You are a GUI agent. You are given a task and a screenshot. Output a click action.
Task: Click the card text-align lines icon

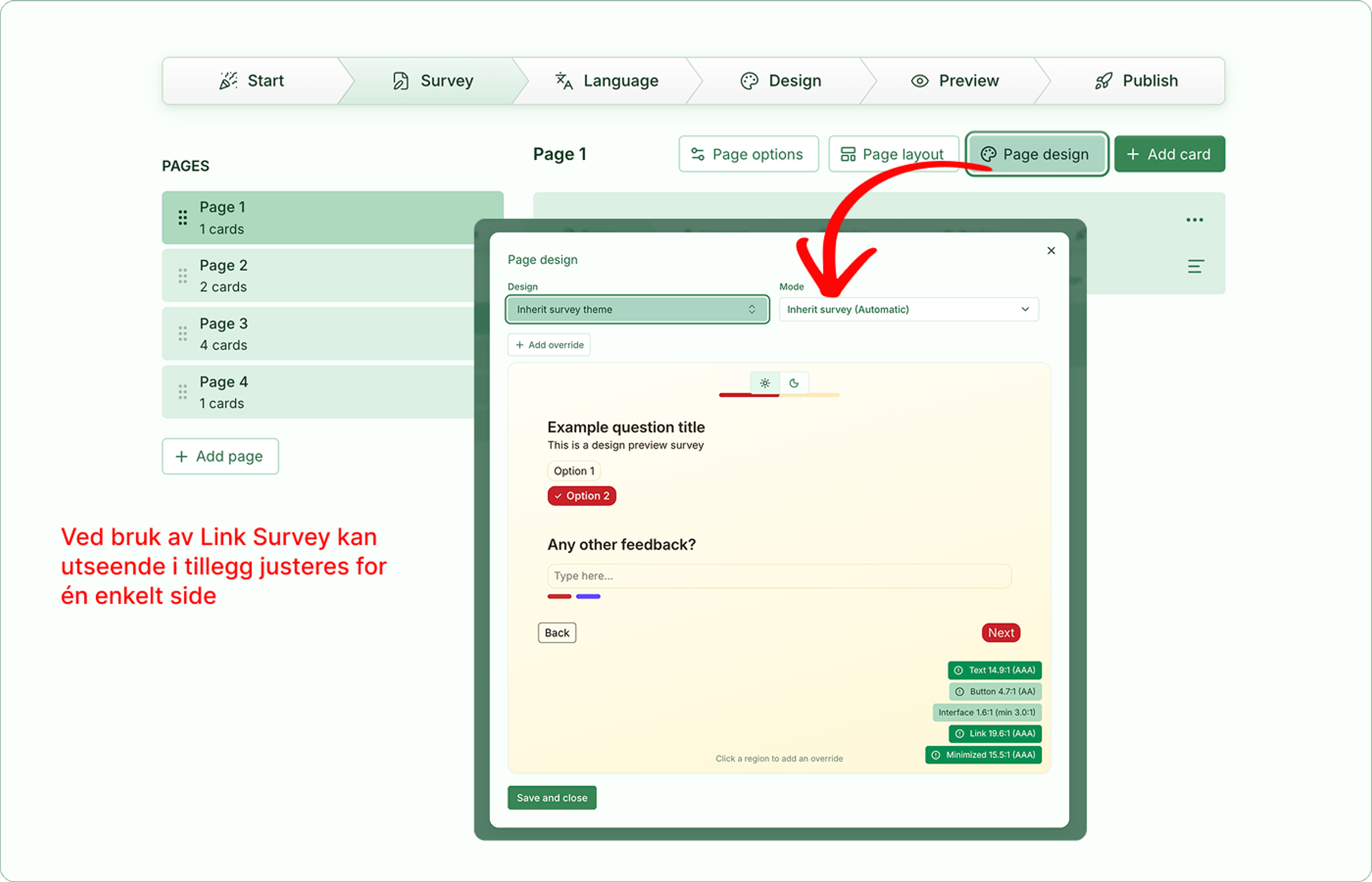1195,266
